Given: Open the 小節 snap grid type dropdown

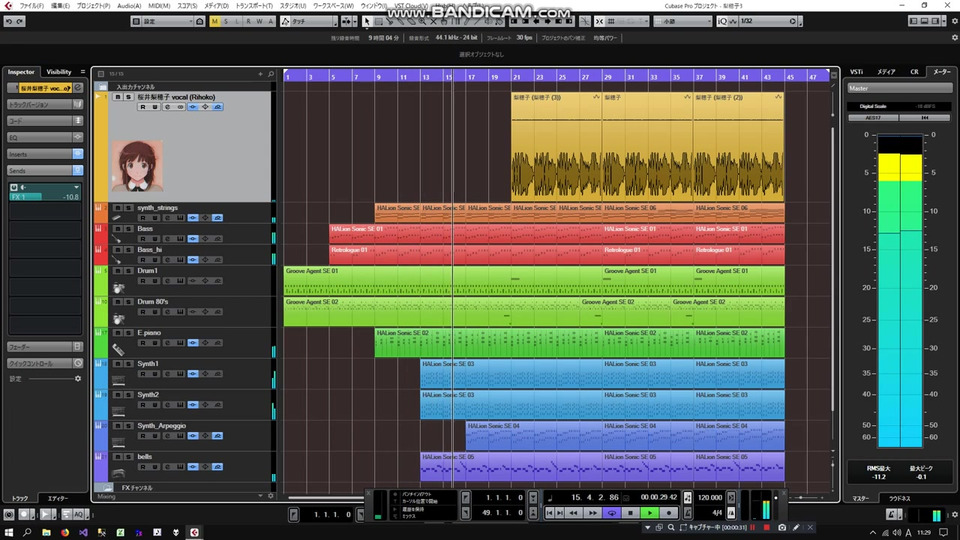Looking at the screenshot, I should (683, 21).
